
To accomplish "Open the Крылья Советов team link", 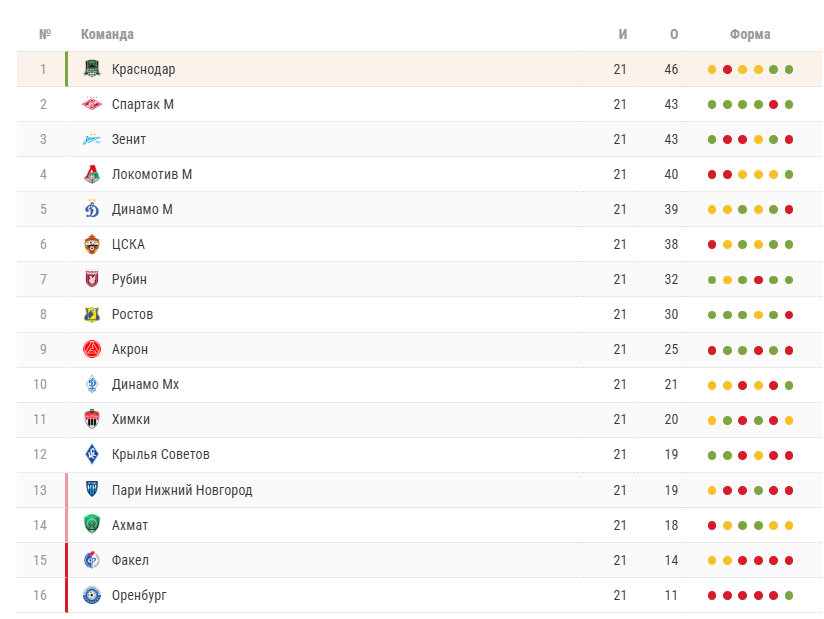I will [x=160, y=455].
